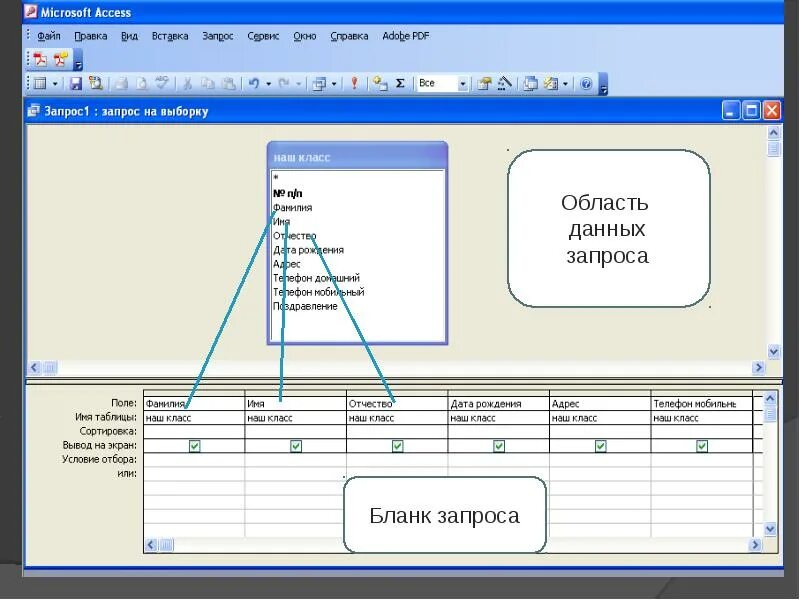Click Сортировка cell under Имя column
The width and height of the screenshot is (800, 600).
[x=296, y=432]
